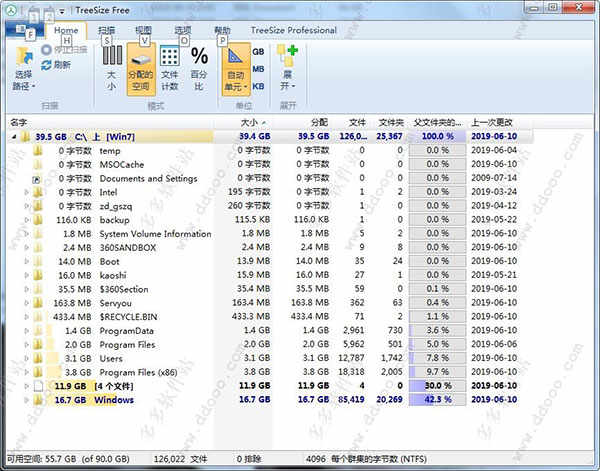
Task: Click the C:\ root drive folder icon
Action: tap(25, 137)
